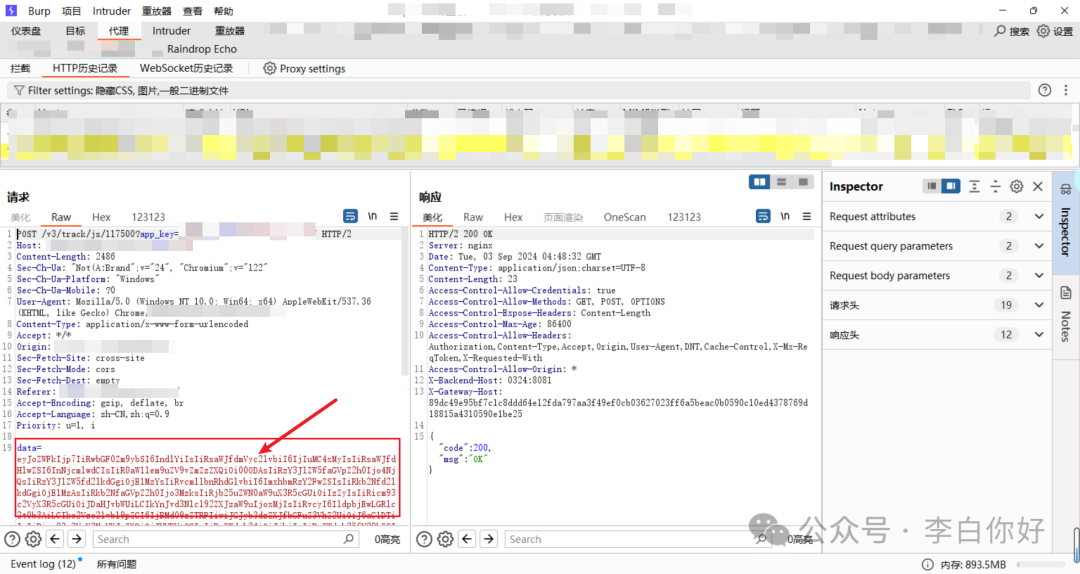Select the response OneScan tab
The width and height of the screenshot is (1080, 574).
point(625,217)
